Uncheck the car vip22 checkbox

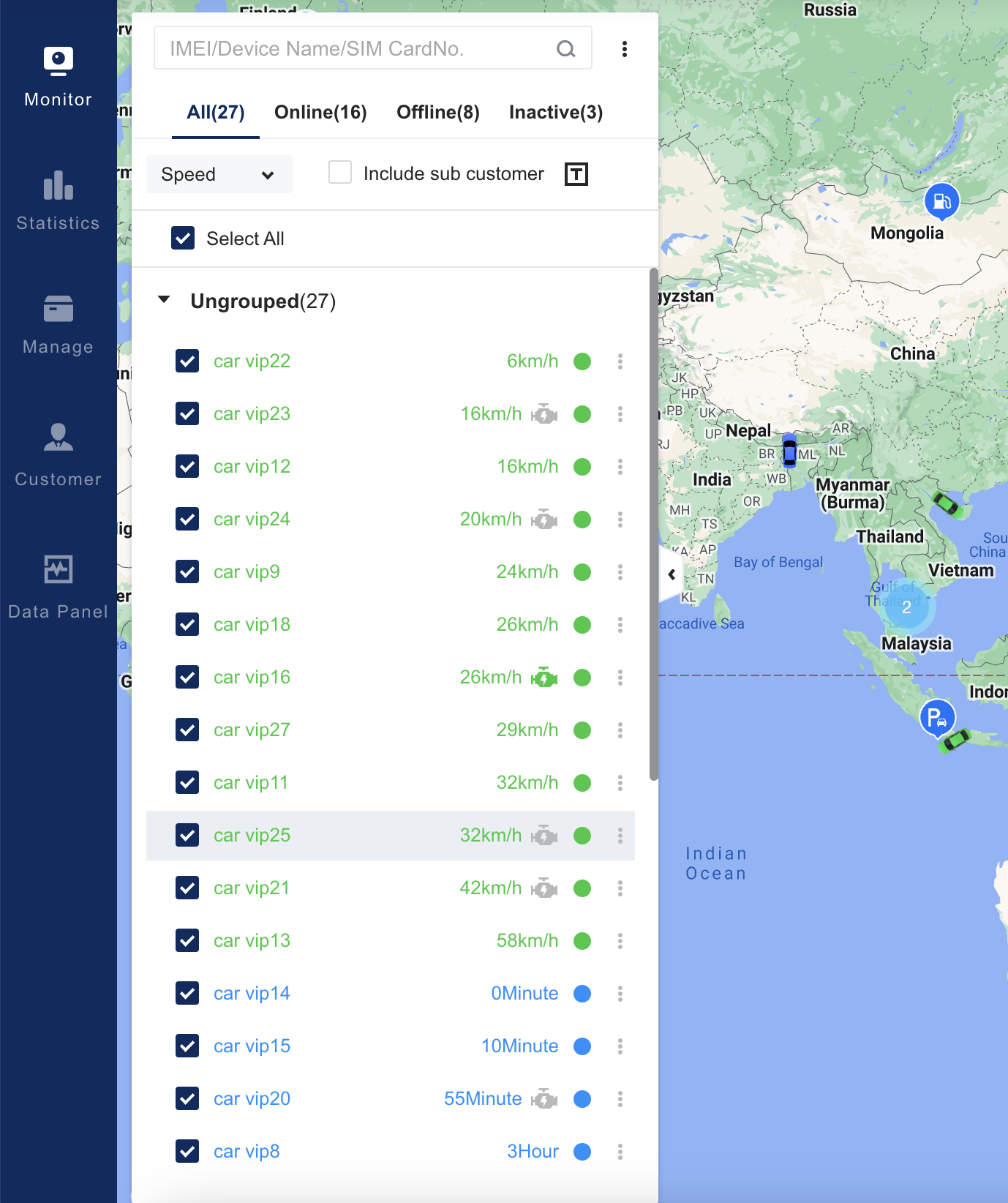pos(187,361)
